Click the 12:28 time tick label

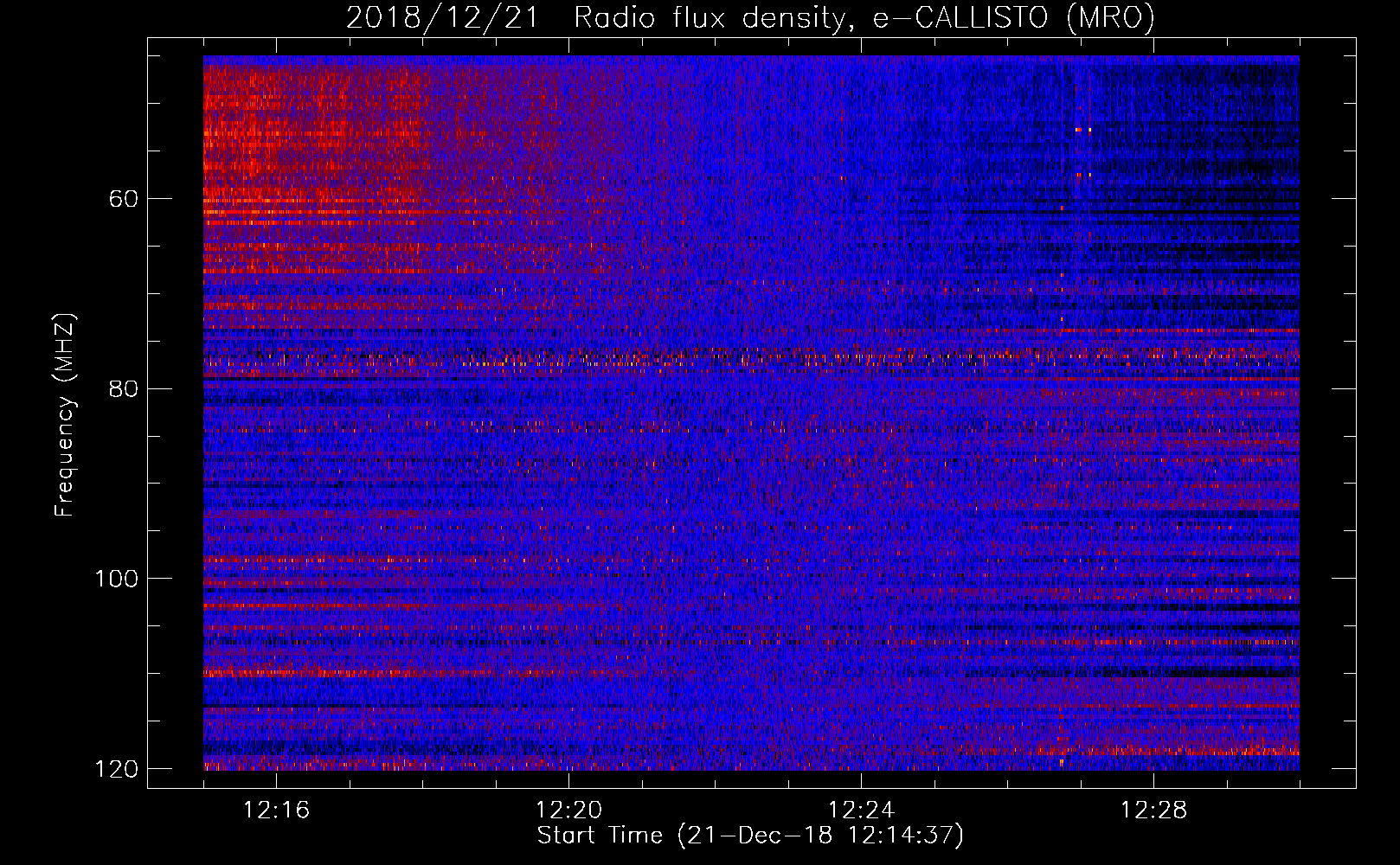[1154, 811]
